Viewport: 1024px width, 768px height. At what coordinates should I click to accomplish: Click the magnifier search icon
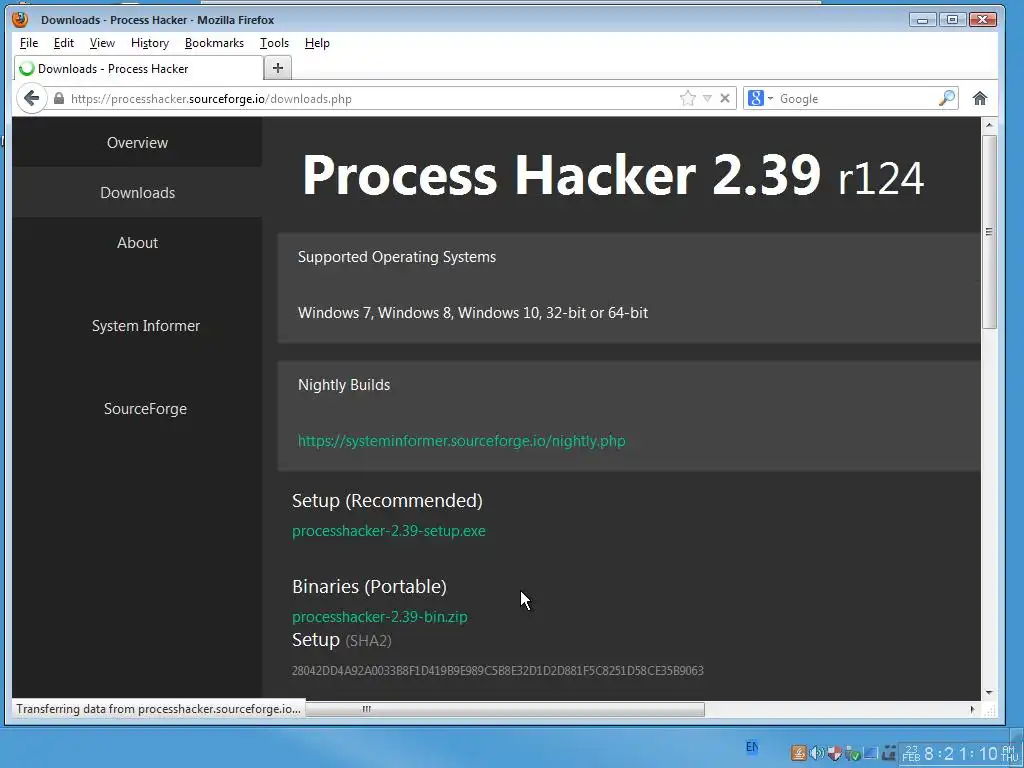coord(946,99)
